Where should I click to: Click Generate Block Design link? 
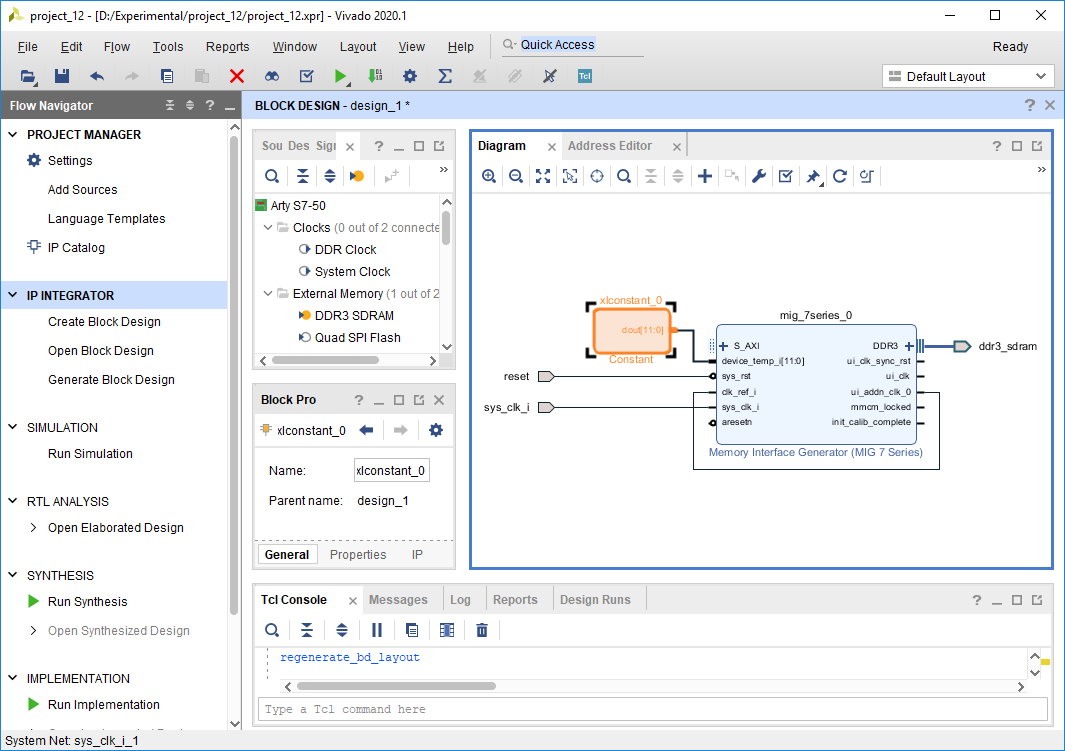tap(111, 380)
